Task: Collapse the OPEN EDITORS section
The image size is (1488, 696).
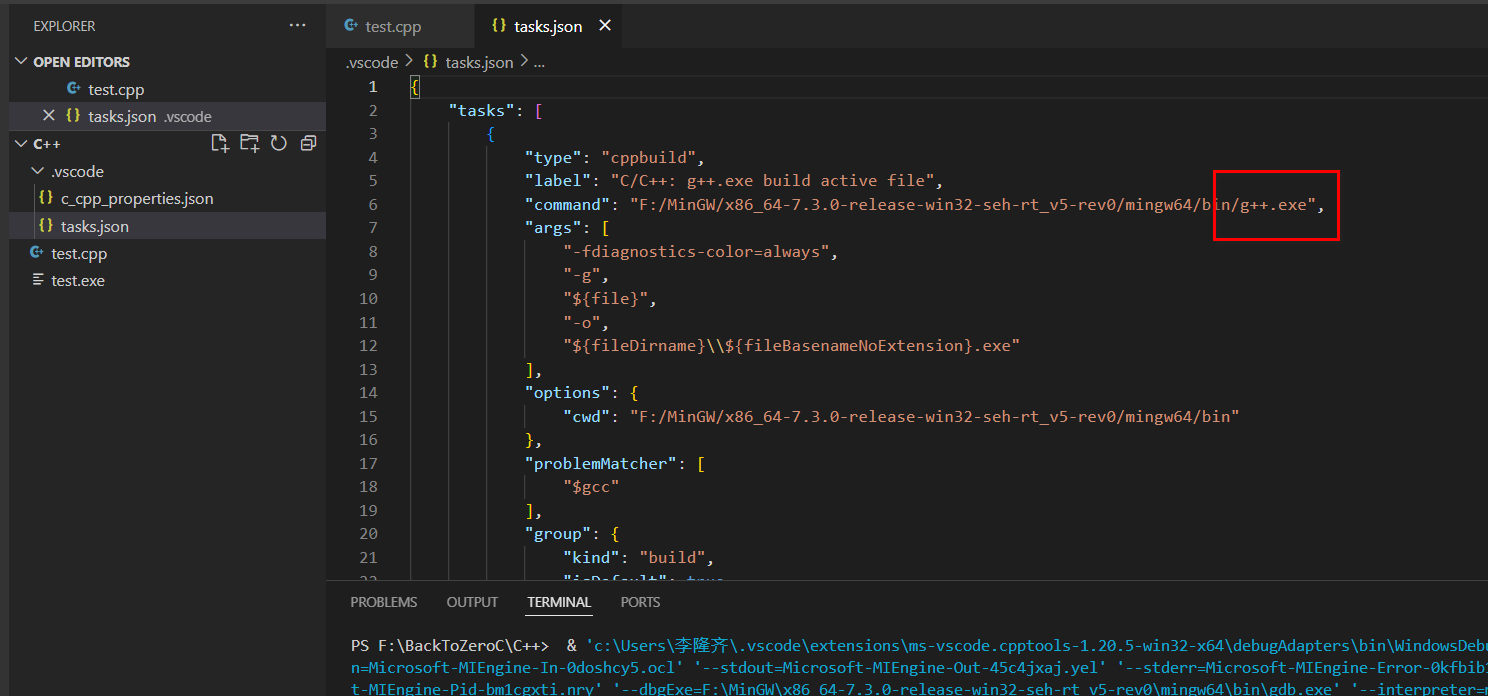Action: coord(22,61)
